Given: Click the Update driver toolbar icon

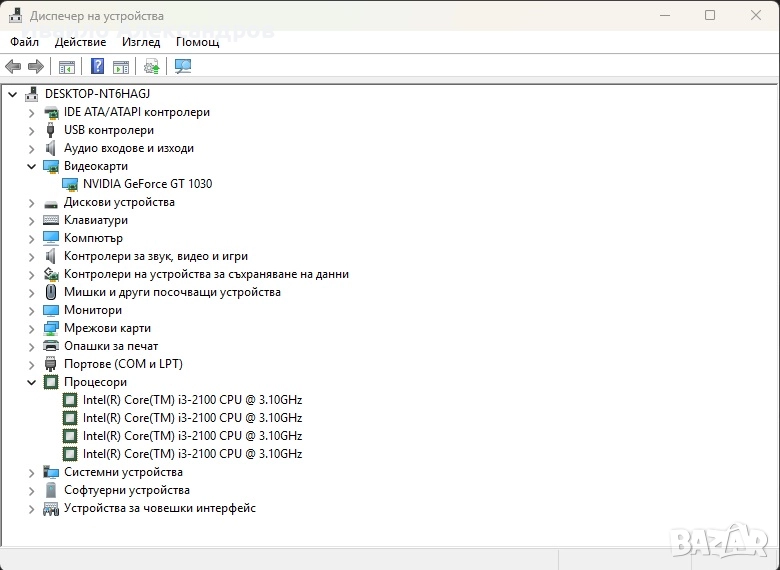Looking at the screenshot, I should (151, 67).
